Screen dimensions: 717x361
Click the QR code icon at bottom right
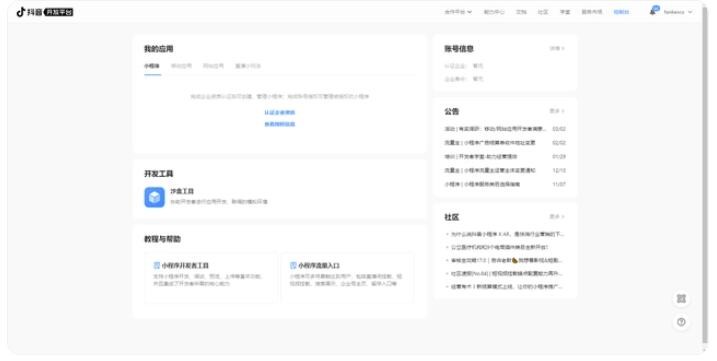(x=681, y=299)
